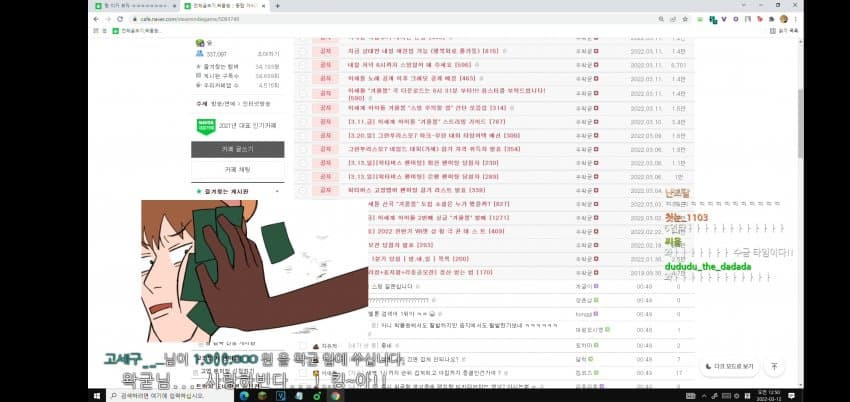This screenshot has height=402, width=850.
Task: Tick the checkbox for notice row [289]
Action: (x=302, y=177)
